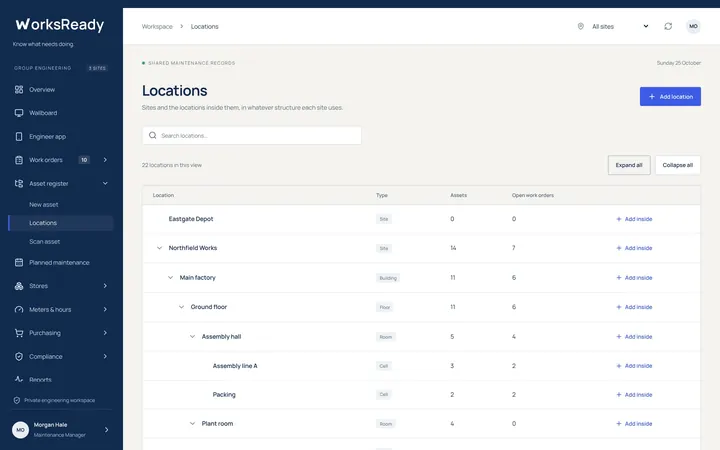Click the Compliance shield icon
Image resolution: width=720 pixels, height=450 pixels.
(19, 356)
